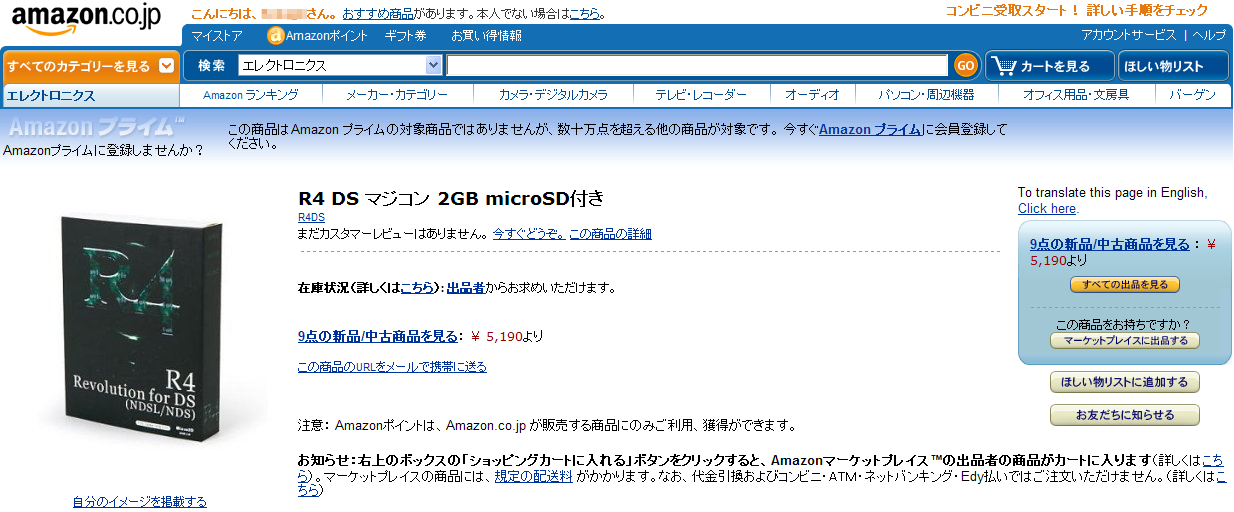The height and width of the screenshot is (512, 1234).
Task: Expand すべてのカテゴリーを見る arrow button
Action: tap(167, 66)
